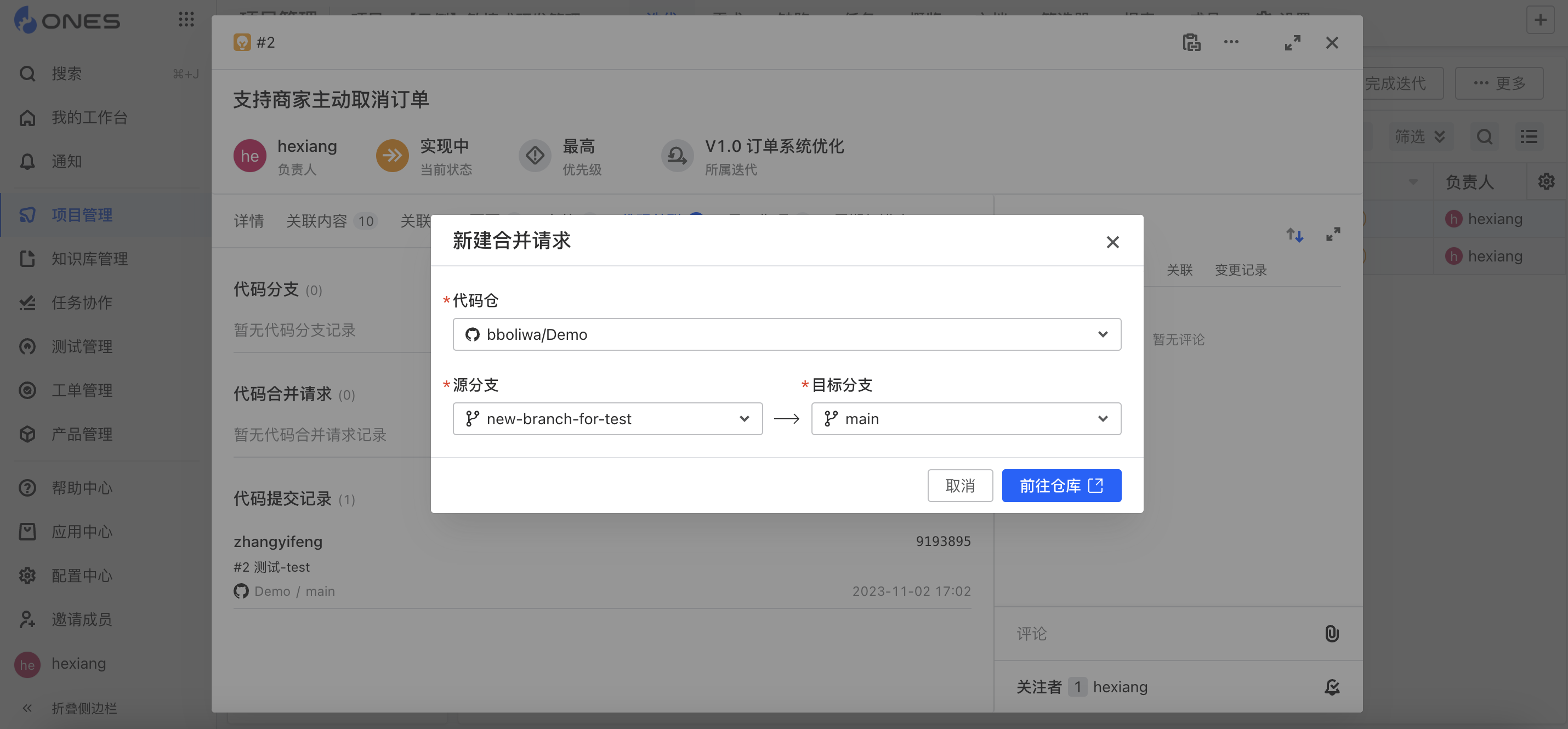Click the first hexiang row in 负责人 column
1568x729 pixels.
tap(1485, 219)
